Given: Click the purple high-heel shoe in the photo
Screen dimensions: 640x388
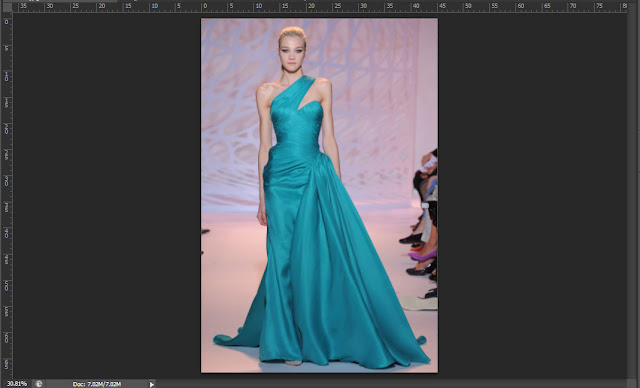Looking at the screenshot, I should 422,256.
